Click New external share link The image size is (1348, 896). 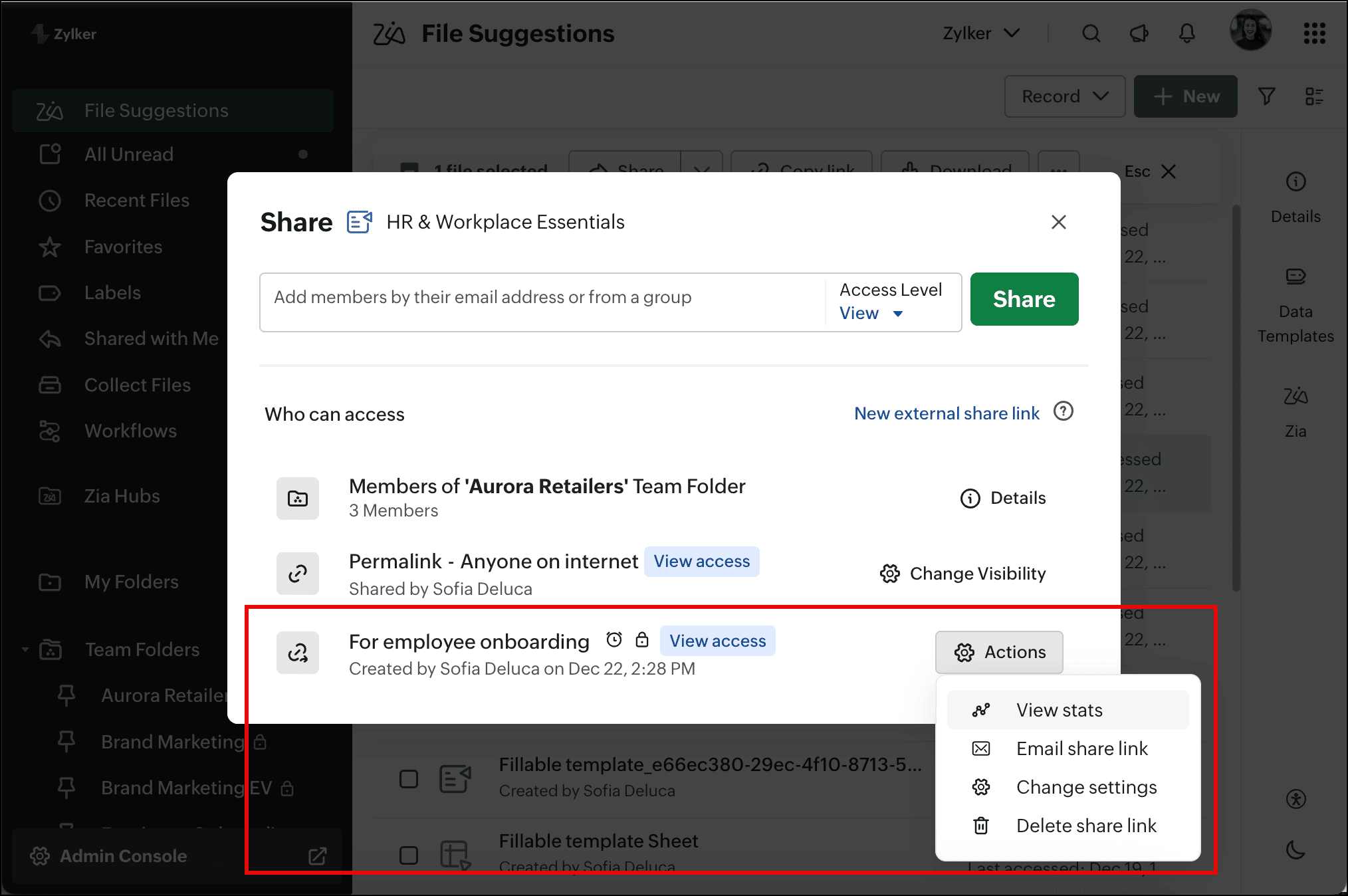[947, 413]
